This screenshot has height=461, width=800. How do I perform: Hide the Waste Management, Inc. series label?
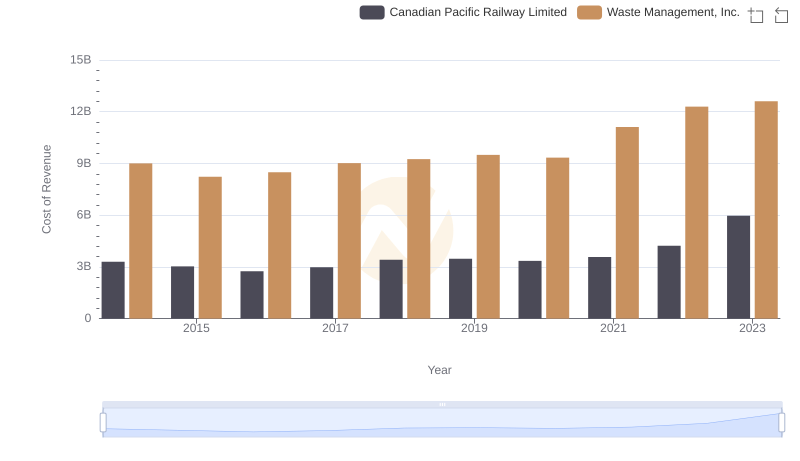point(673,12)
